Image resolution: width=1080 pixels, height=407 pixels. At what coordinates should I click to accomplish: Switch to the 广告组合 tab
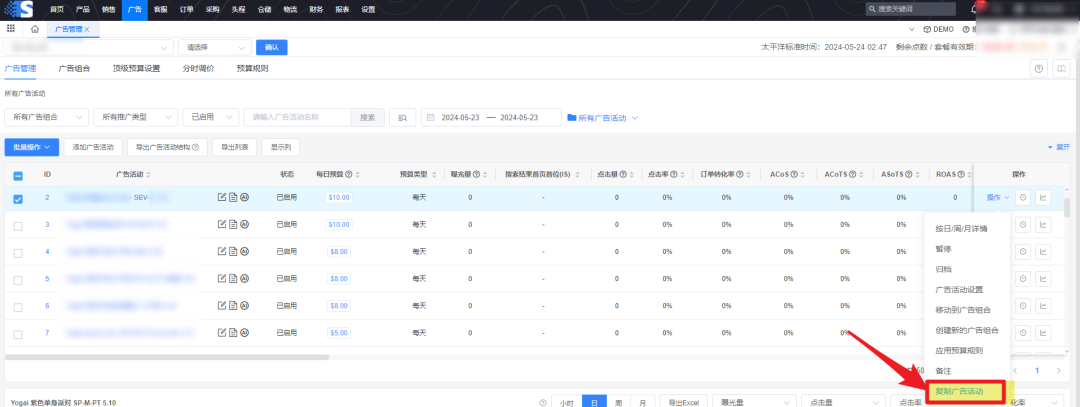coord(74,68)
